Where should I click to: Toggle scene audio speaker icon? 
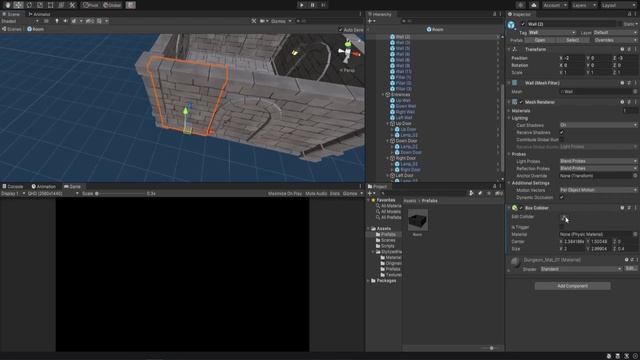click(x=65, y=21)
